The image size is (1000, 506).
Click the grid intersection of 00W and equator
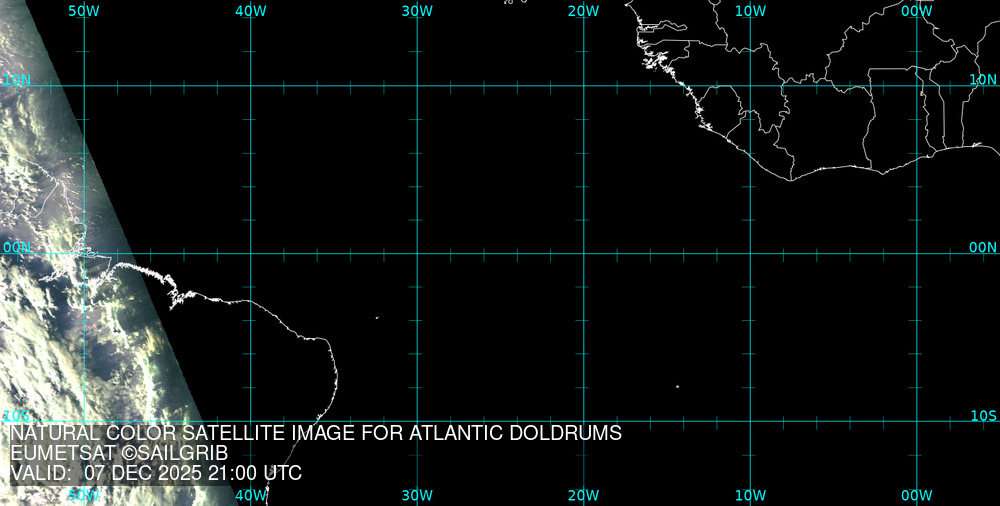coord(916,253)
